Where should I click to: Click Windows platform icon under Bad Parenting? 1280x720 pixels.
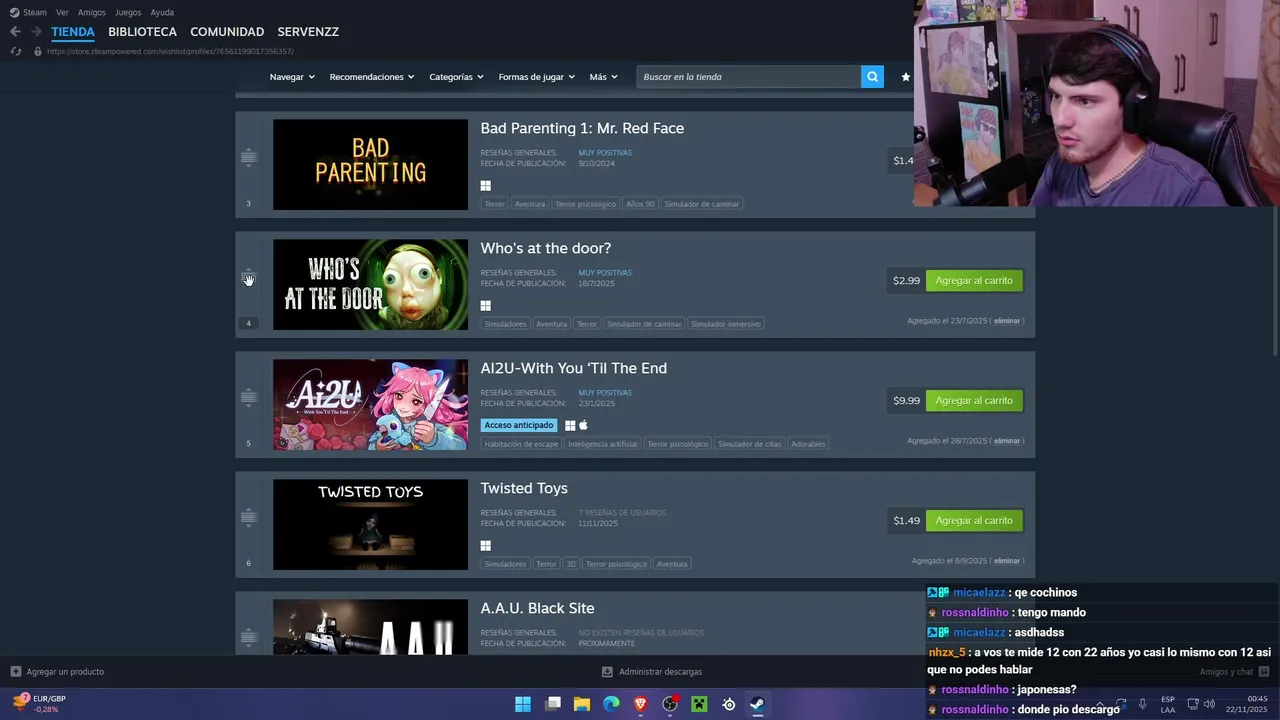(485, 186)
